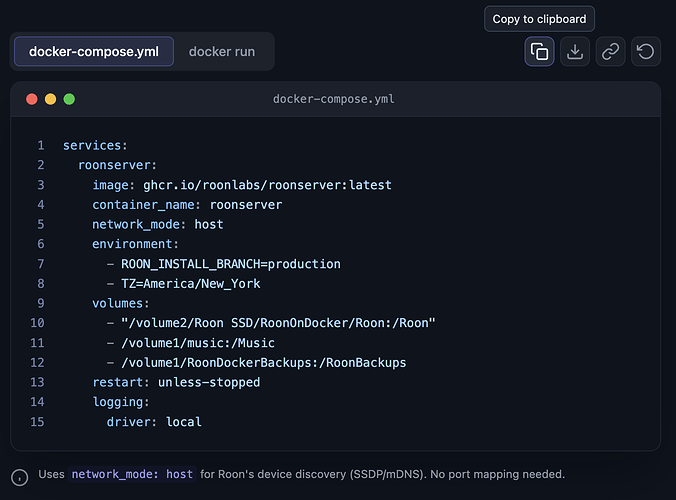The height and width of the screenshot is (500, 676).
Task: Switch to the docker run tab
Action: tap(222, 52)
